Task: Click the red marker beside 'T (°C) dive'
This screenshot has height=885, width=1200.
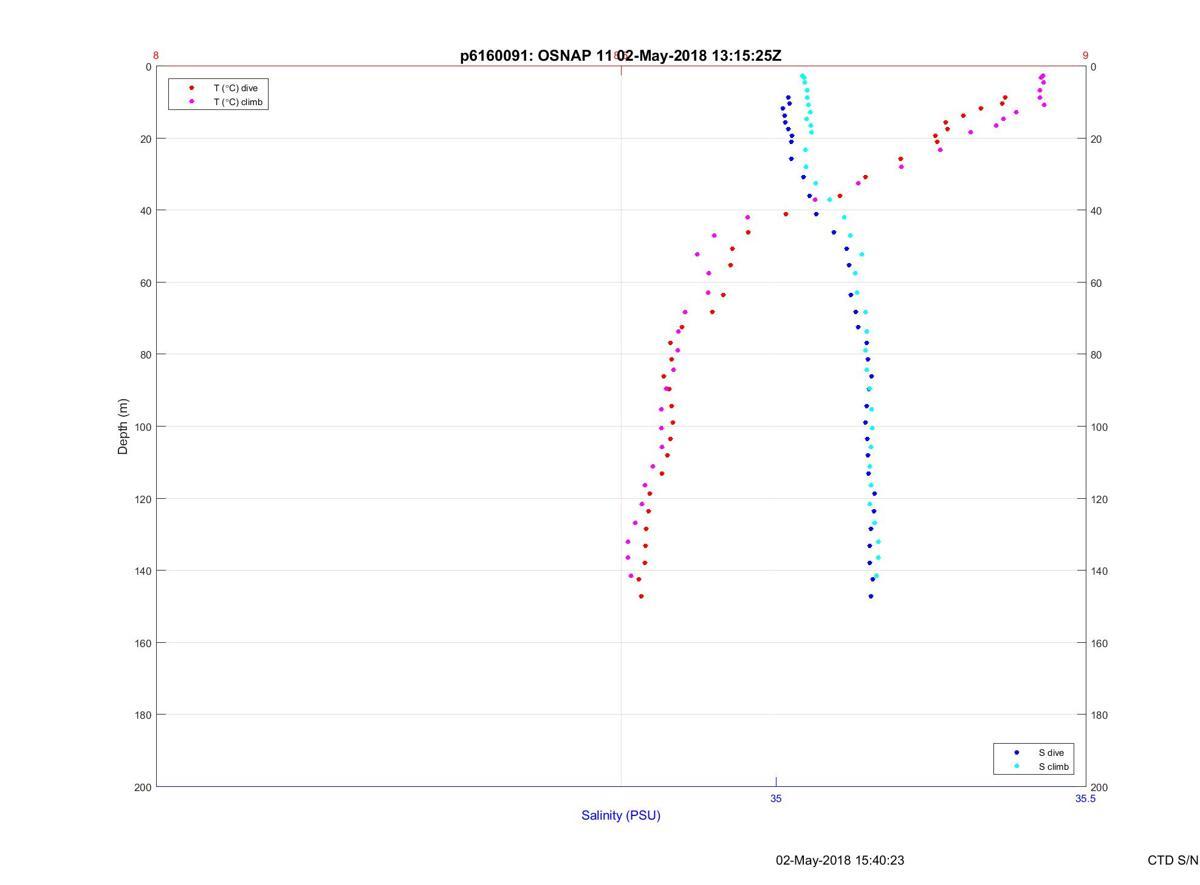Action: (191, 88)
